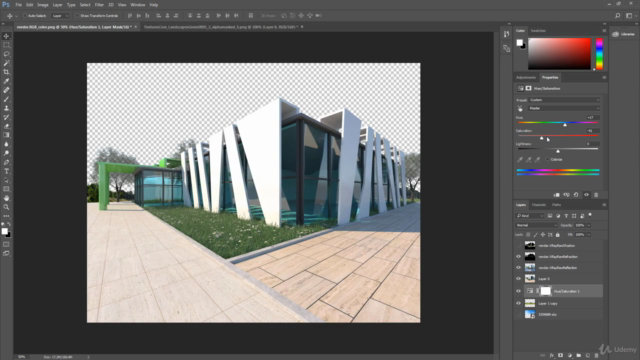640x360 pixels.
Task: Delete the adjustment layer via Properties trash
Action: click(596, 195)
